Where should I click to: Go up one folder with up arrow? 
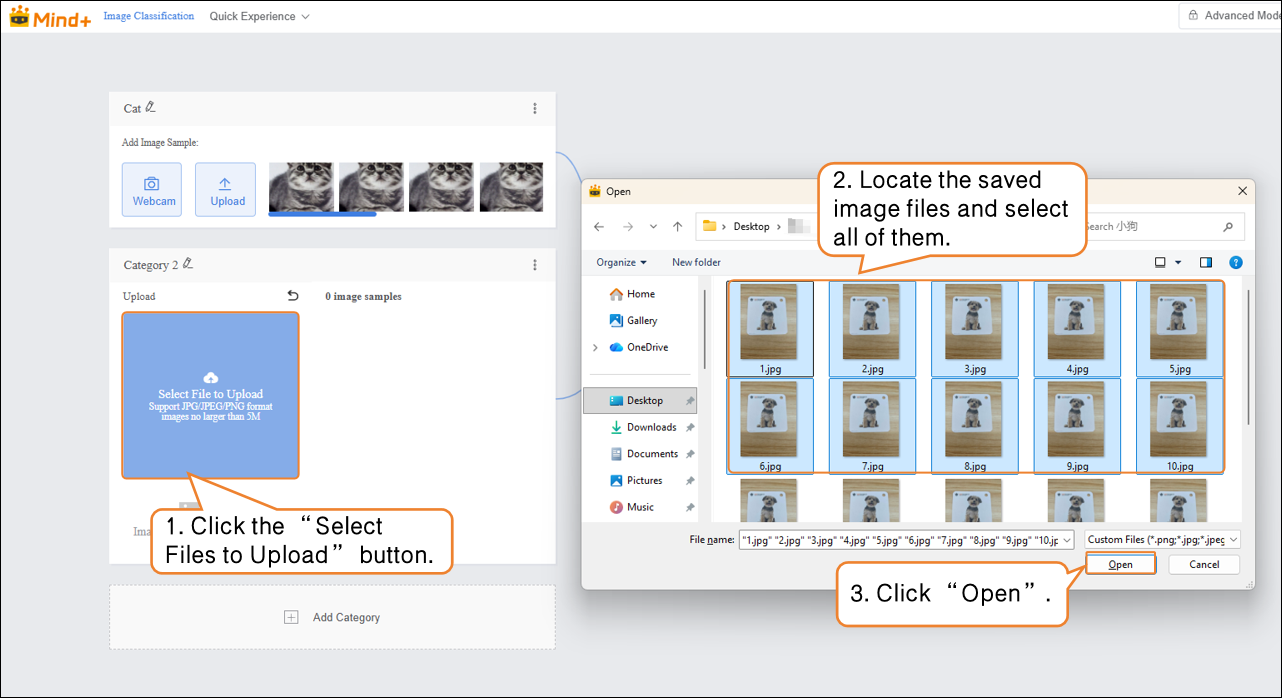tap(678, 227)
